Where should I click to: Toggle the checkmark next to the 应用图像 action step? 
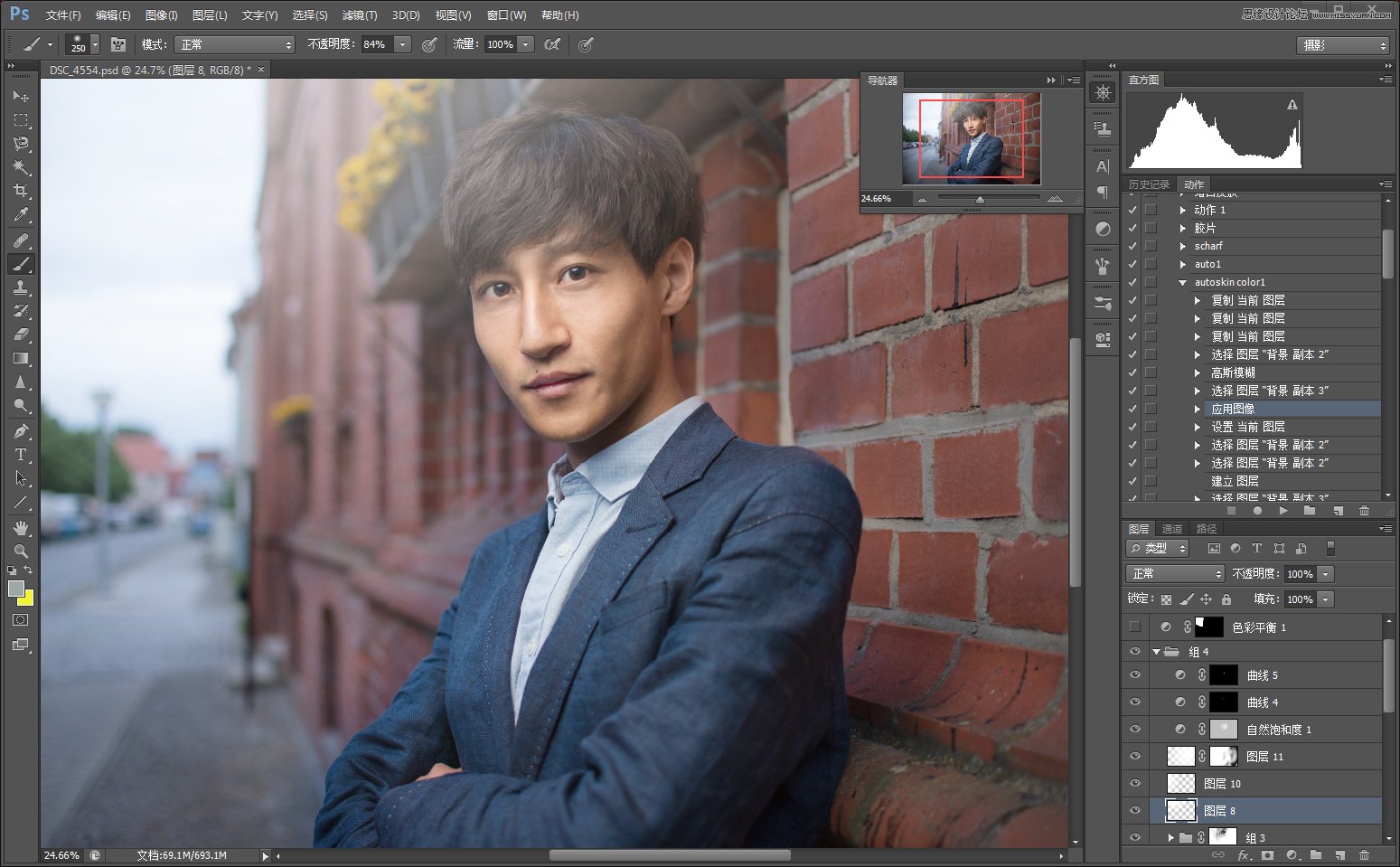click(x=1132, y=409)
